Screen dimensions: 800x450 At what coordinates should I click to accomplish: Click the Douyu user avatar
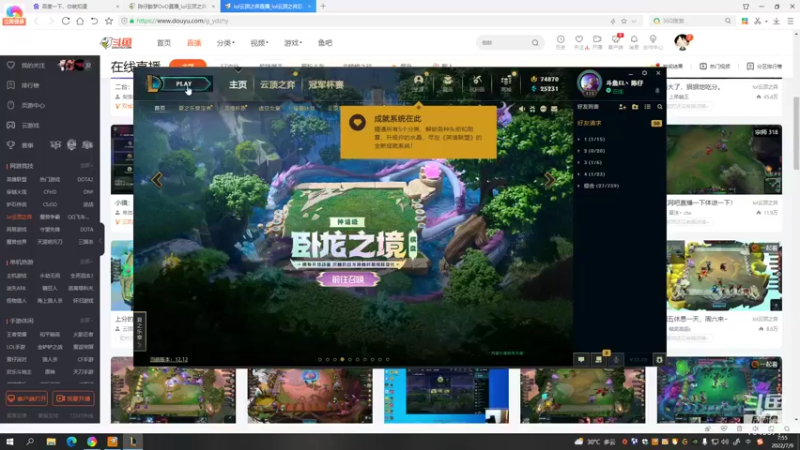pyautogui.click(x=682, y=42)
